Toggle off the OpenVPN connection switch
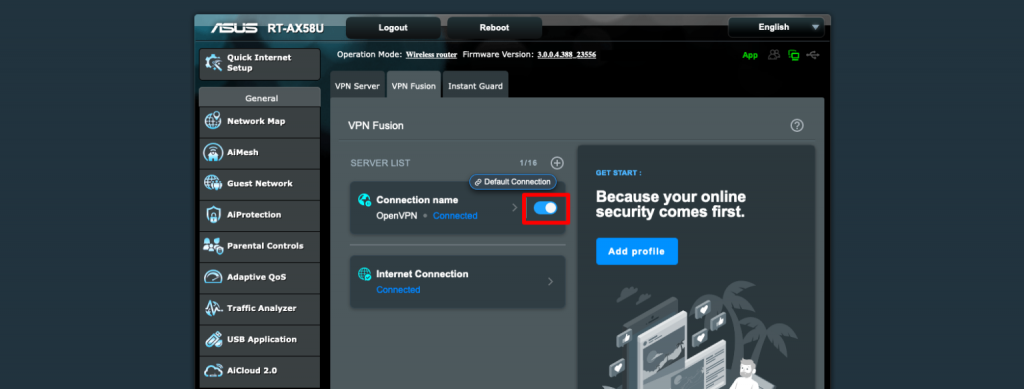 click(x=545, y=208)
